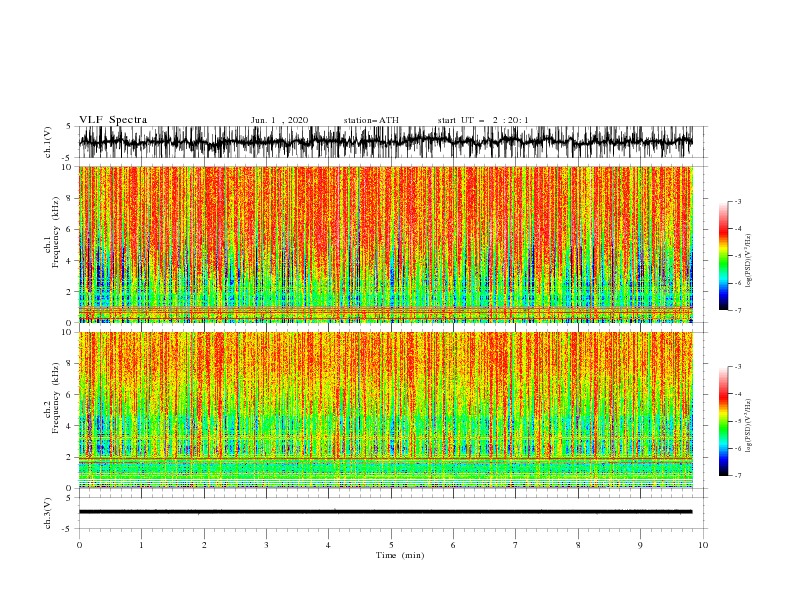The width and height of the screenshot is (792, 612).
Task: Click time axis tick label '8'
Action: point(578,545)
